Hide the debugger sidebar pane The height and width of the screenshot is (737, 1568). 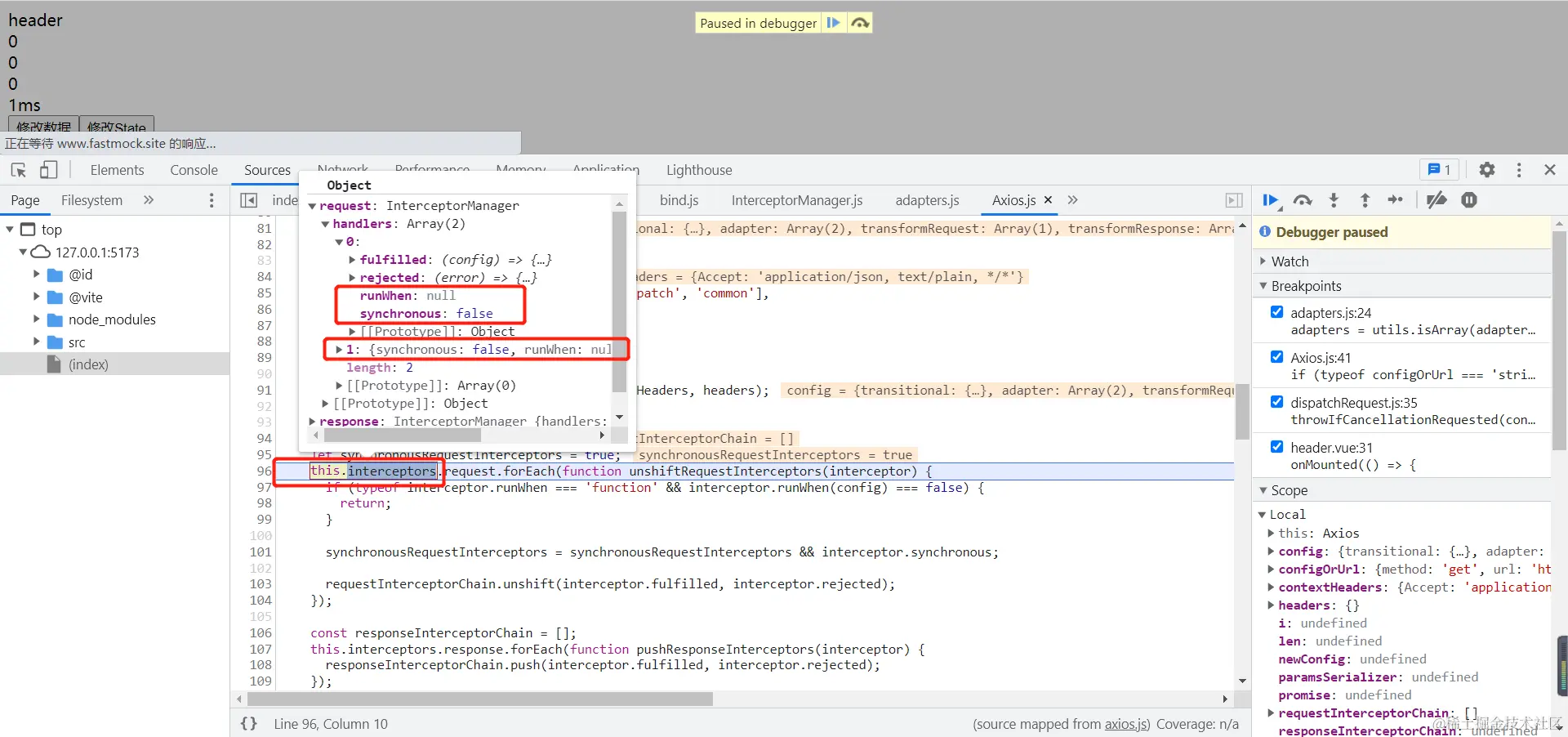(1234, 200)
